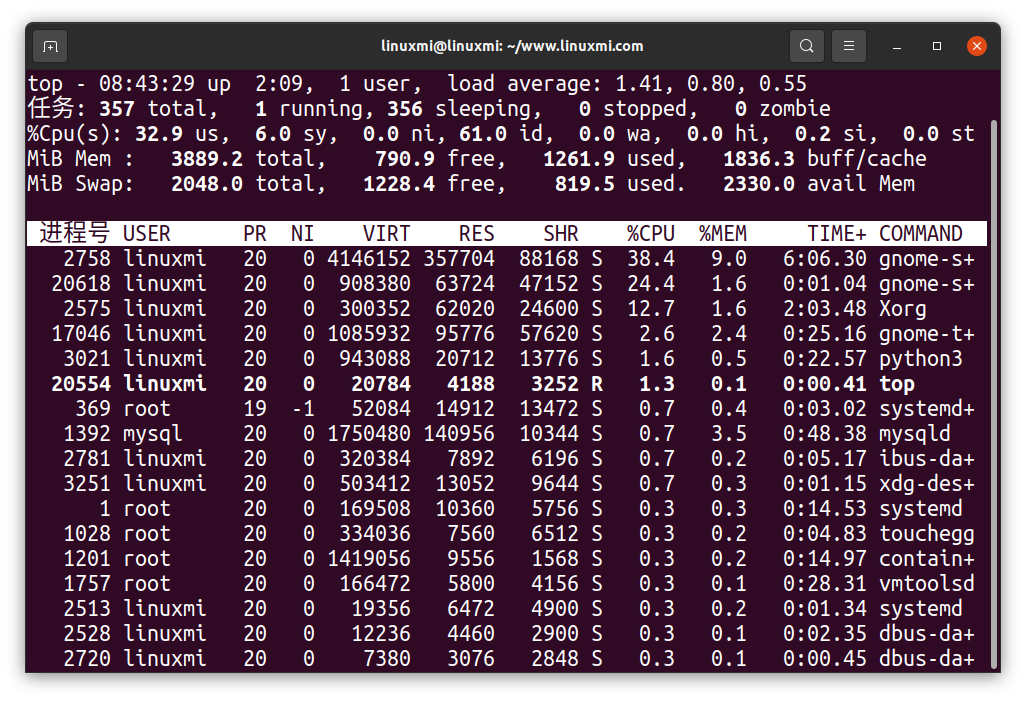
Task: Click PID 2513 in process list
Action: click(x=87, y=609)
